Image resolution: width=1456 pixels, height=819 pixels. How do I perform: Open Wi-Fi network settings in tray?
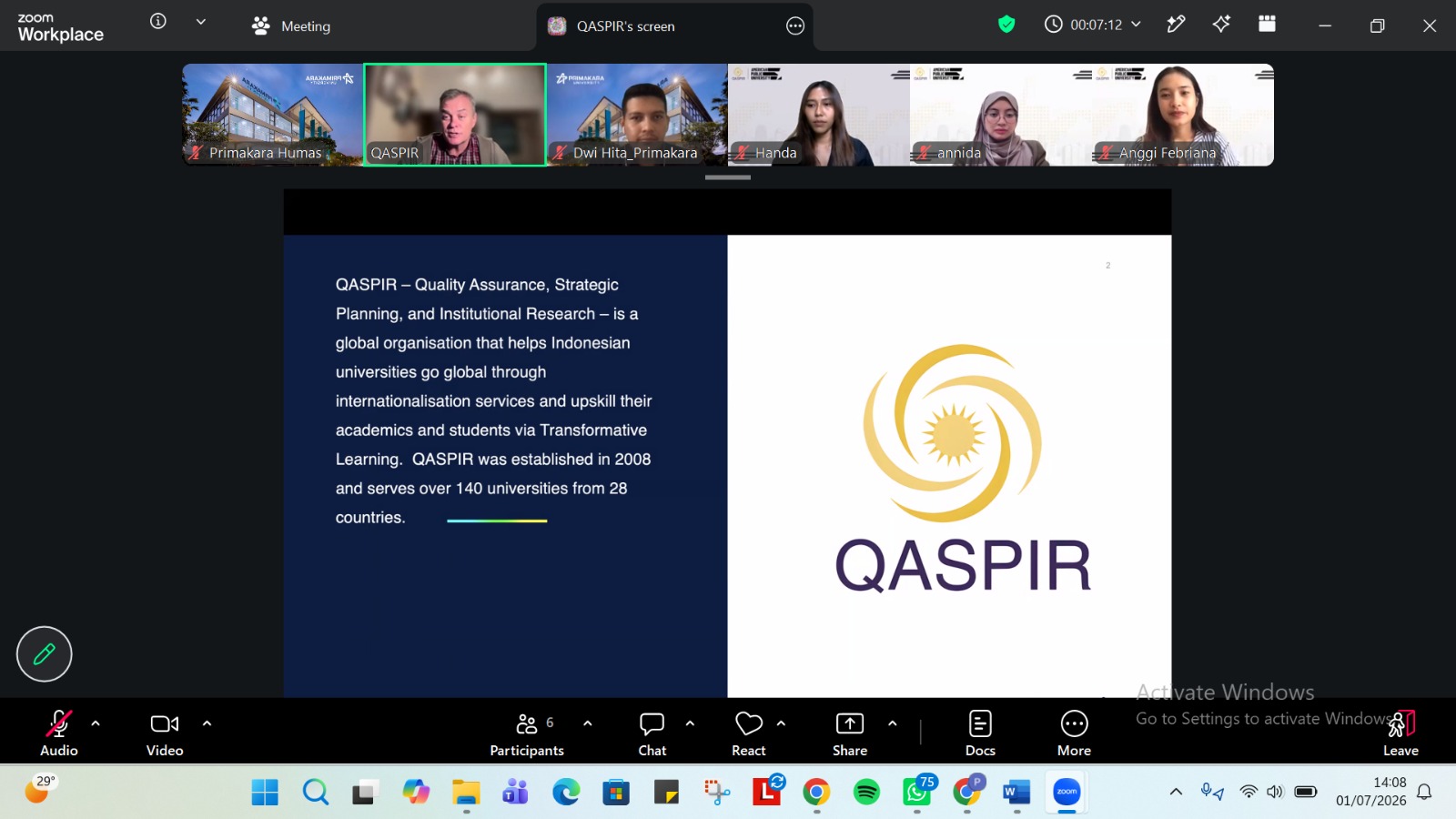coord(1249,792)
